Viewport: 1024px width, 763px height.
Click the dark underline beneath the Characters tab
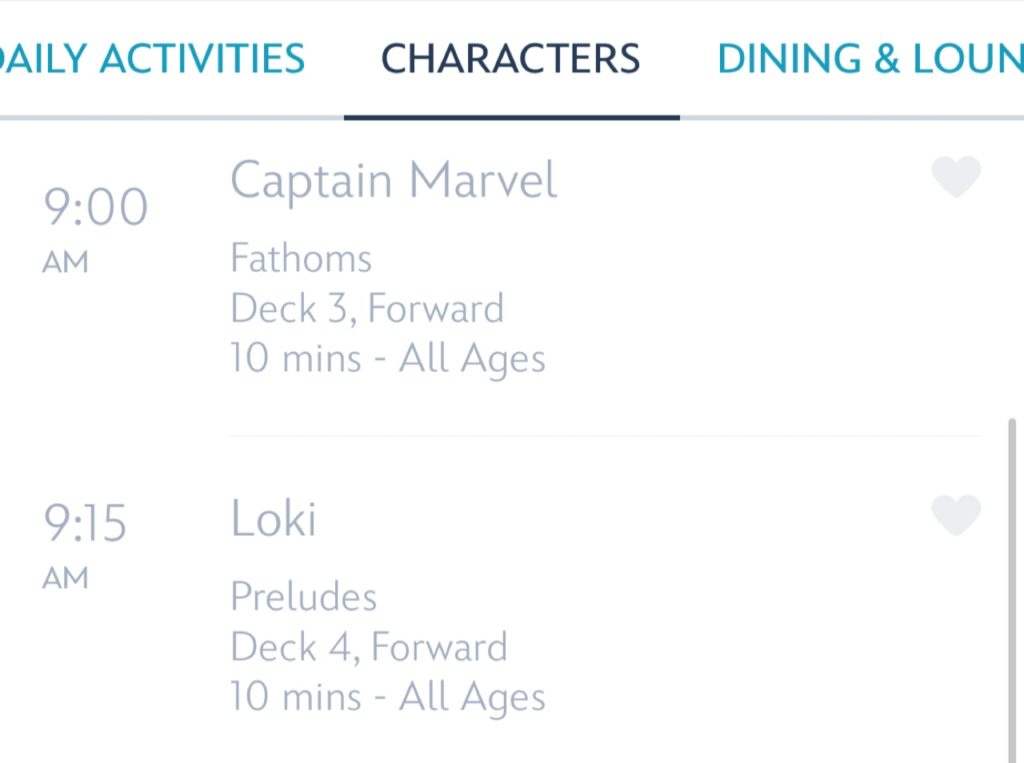point(511,118)
